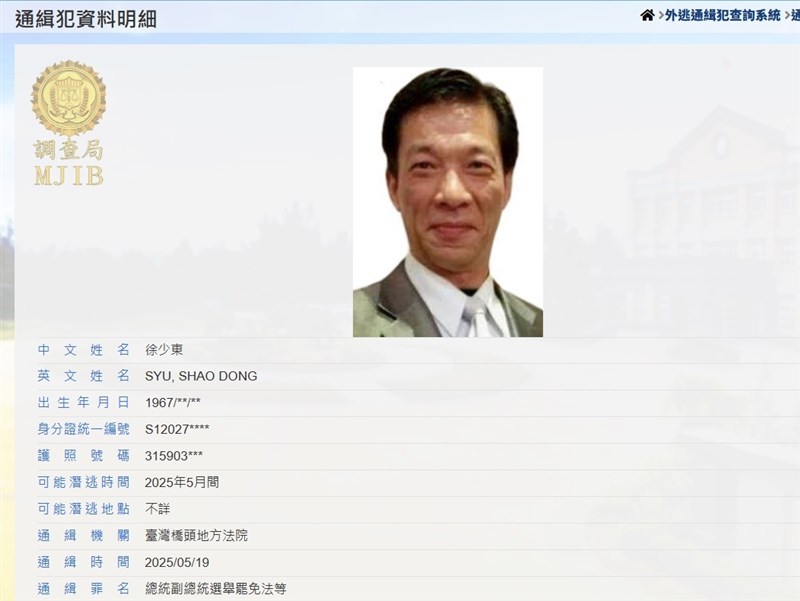The width and height of the screenshot is (800, 601).
Task: Click the 通緝機關 field label
Action: pos(84,536)
